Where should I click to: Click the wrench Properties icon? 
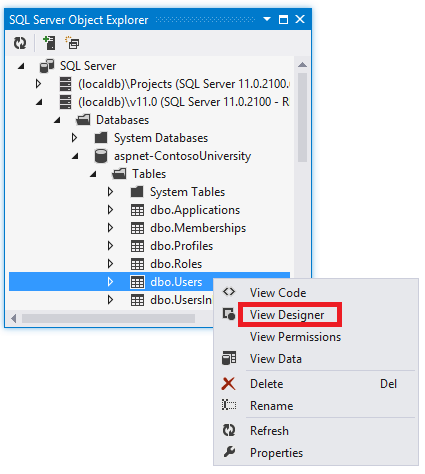[x=229, y=452]
